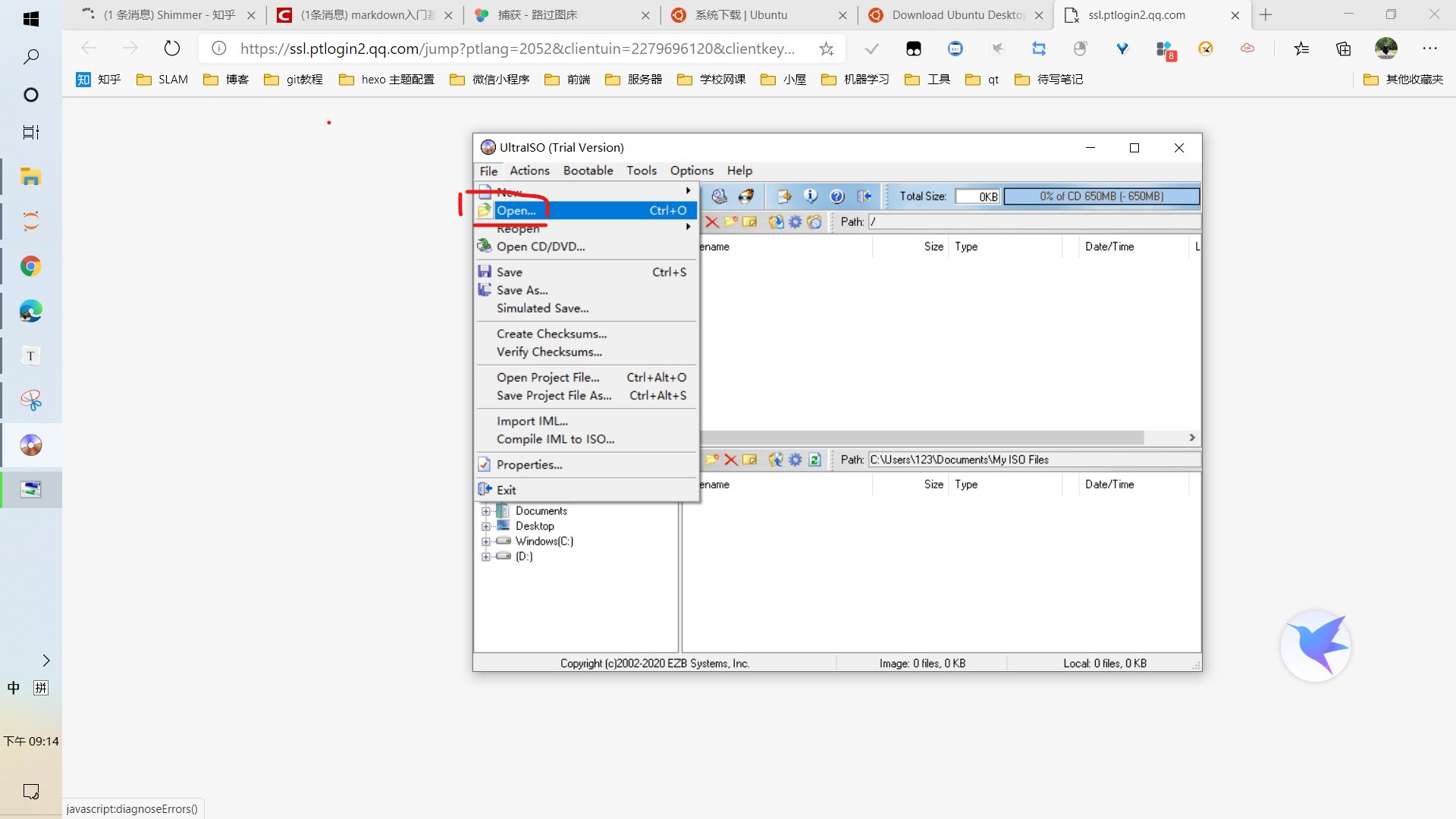Expand the (D:) drive tree node
The width and height of the screenshot is (1456, 819).
click(x=485, y=557)
